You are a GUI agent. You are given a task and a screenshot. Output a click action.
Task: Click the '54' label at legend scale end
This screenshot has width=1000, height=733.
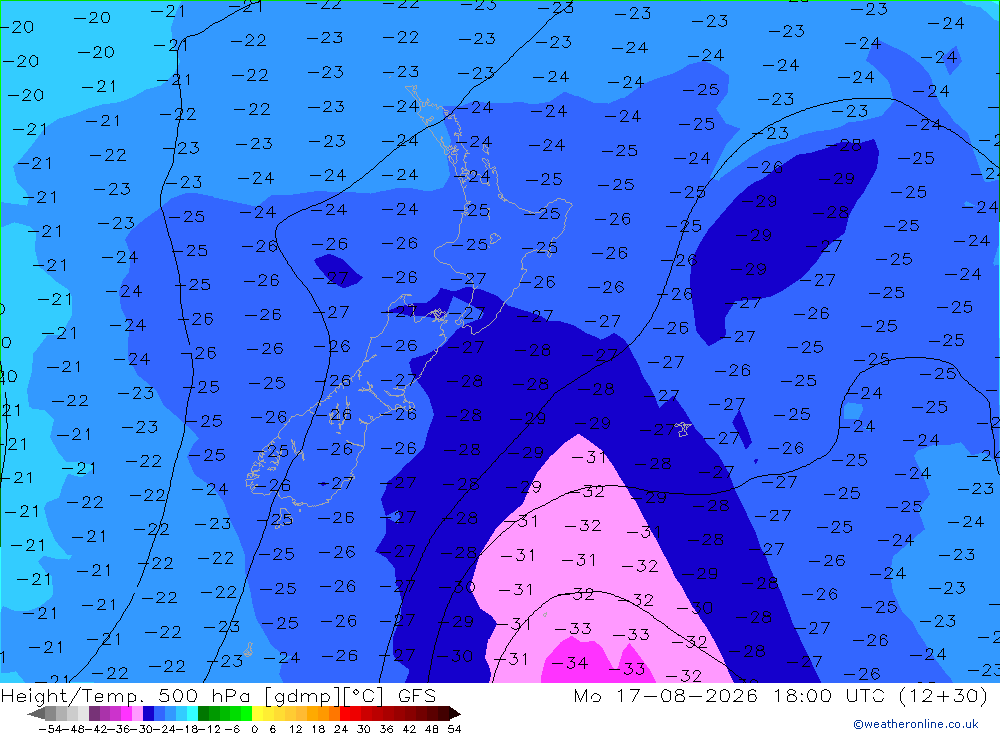point(455,729)
